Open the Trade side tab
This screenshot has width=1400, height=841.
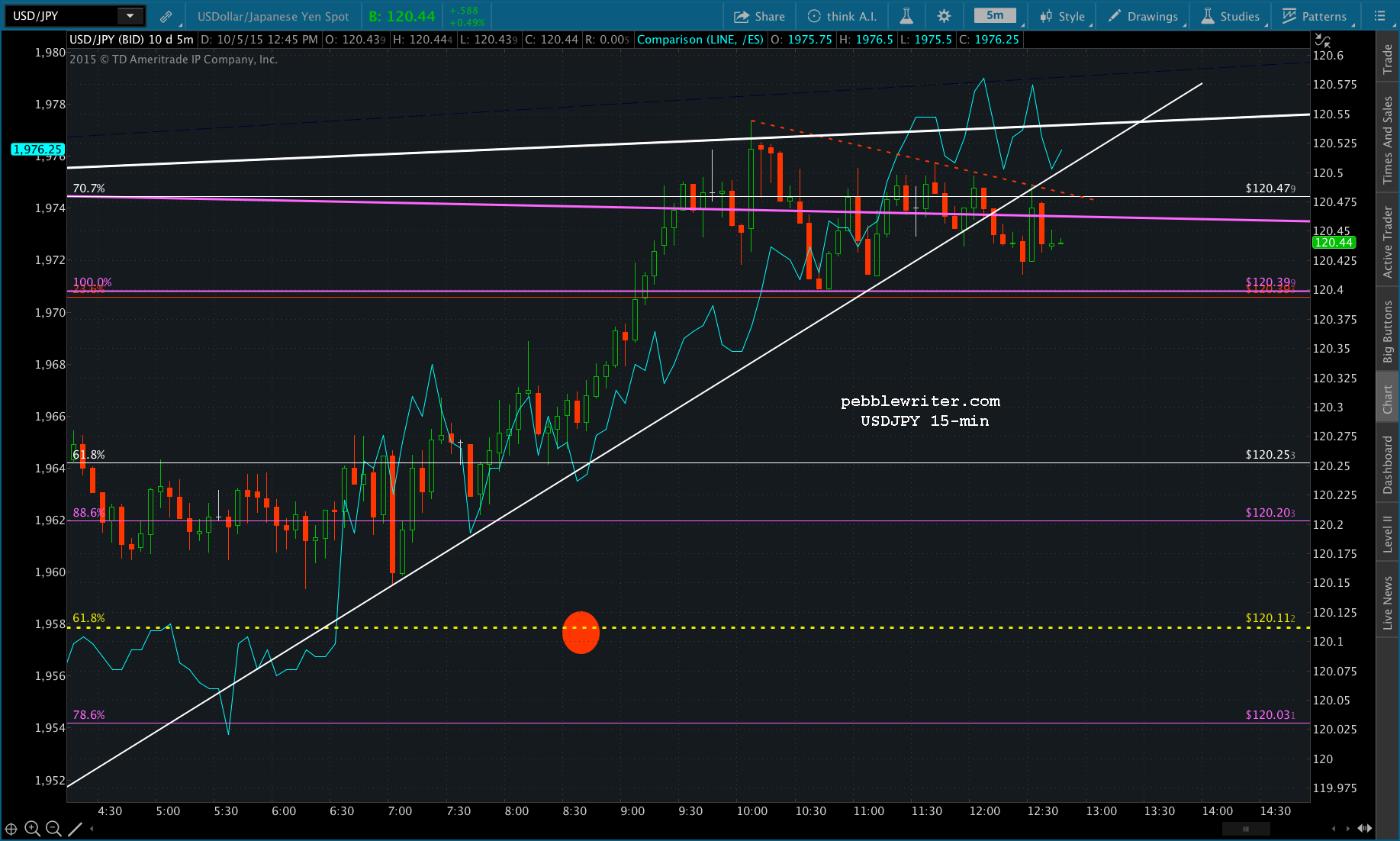click(x=1388, y=59)
